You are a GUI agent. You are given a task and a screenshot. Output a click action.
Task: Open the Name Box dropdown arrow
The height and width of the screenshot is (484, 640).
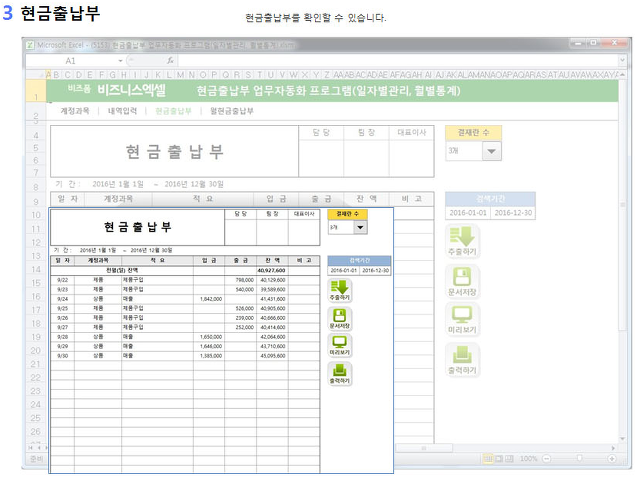click(120, 61)
